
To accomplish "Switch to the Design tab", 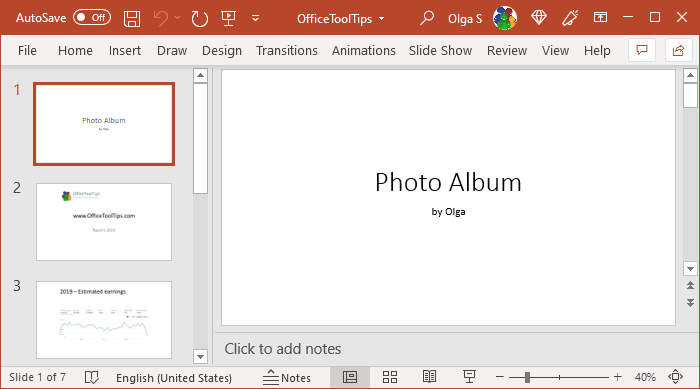I will coord(222,50).
